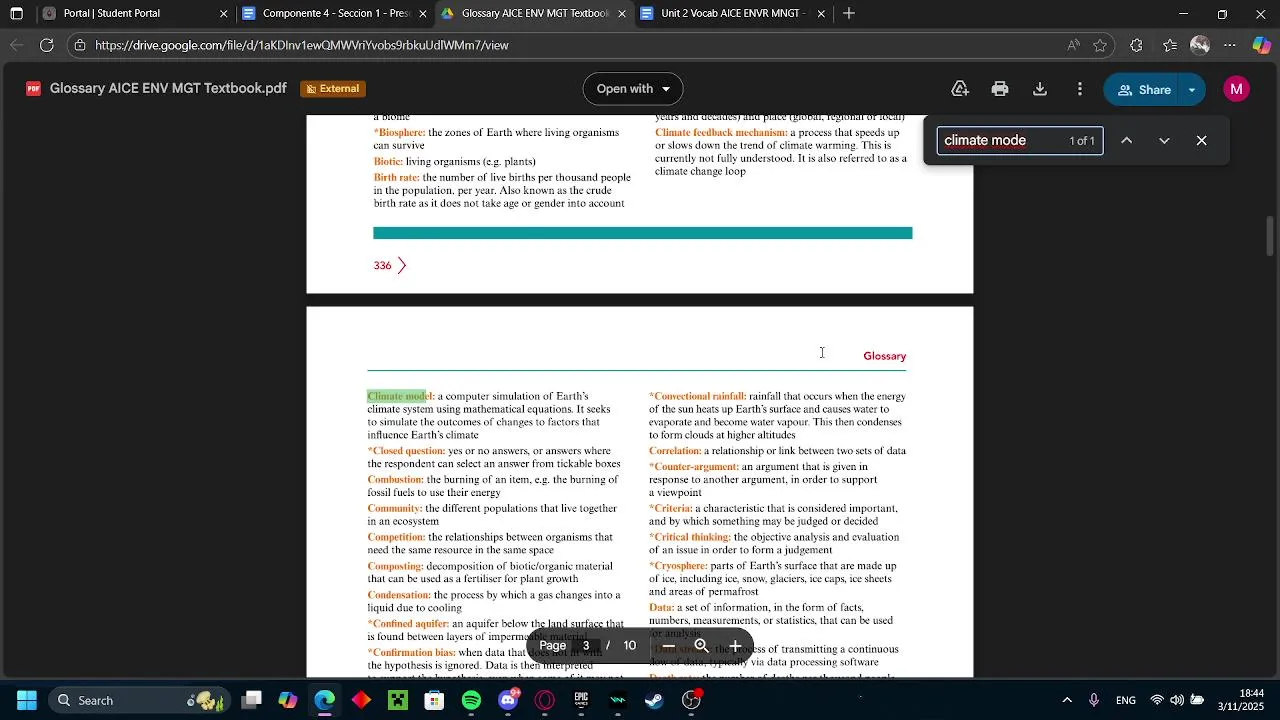The height and width of the screenshot is (720, 1280).
Task: Click the 'Biosphere' glossary term
Action: coord(400,132)
